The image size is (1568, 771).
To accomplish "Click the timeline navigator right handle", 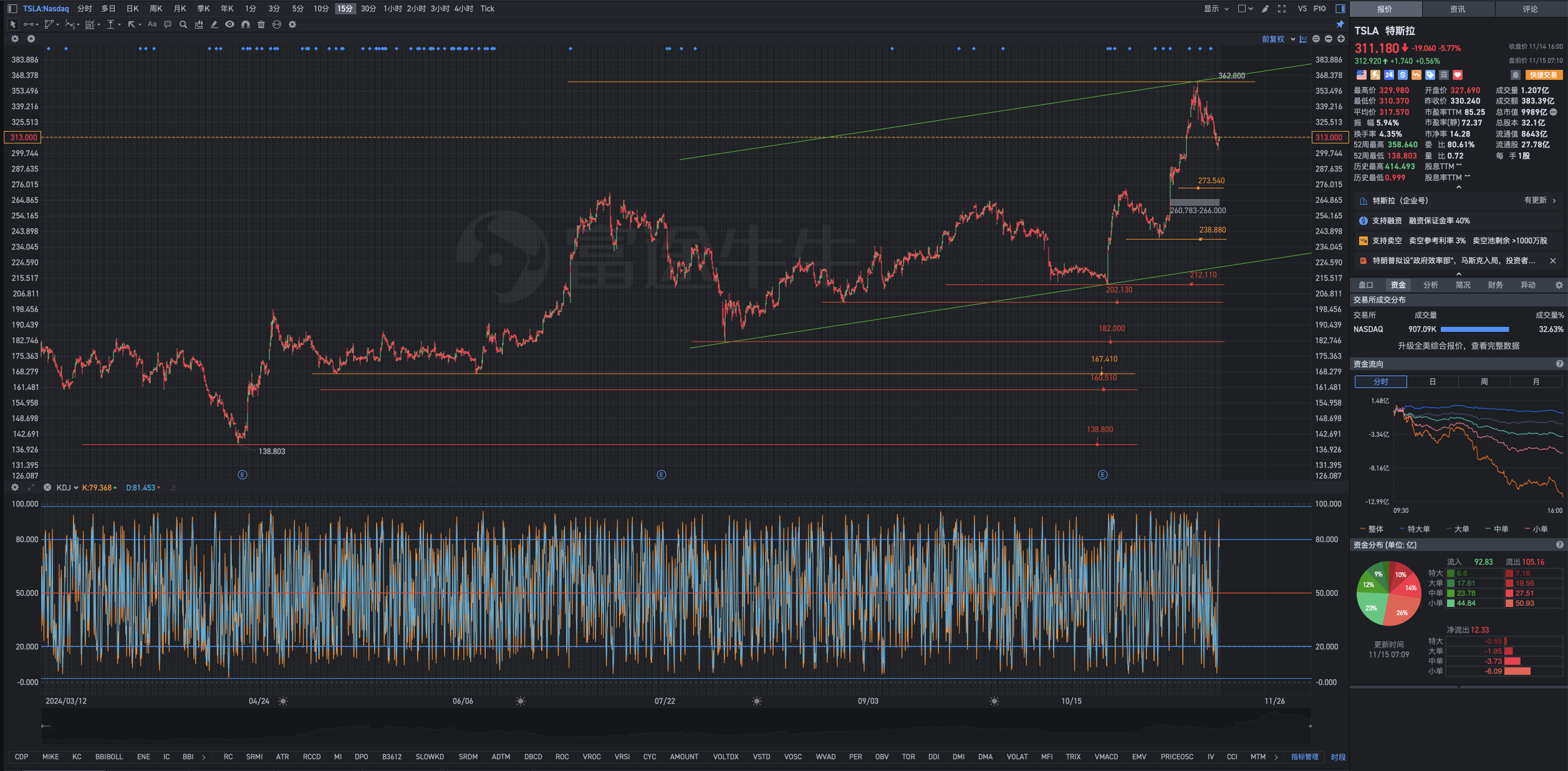I will 1310,725.
